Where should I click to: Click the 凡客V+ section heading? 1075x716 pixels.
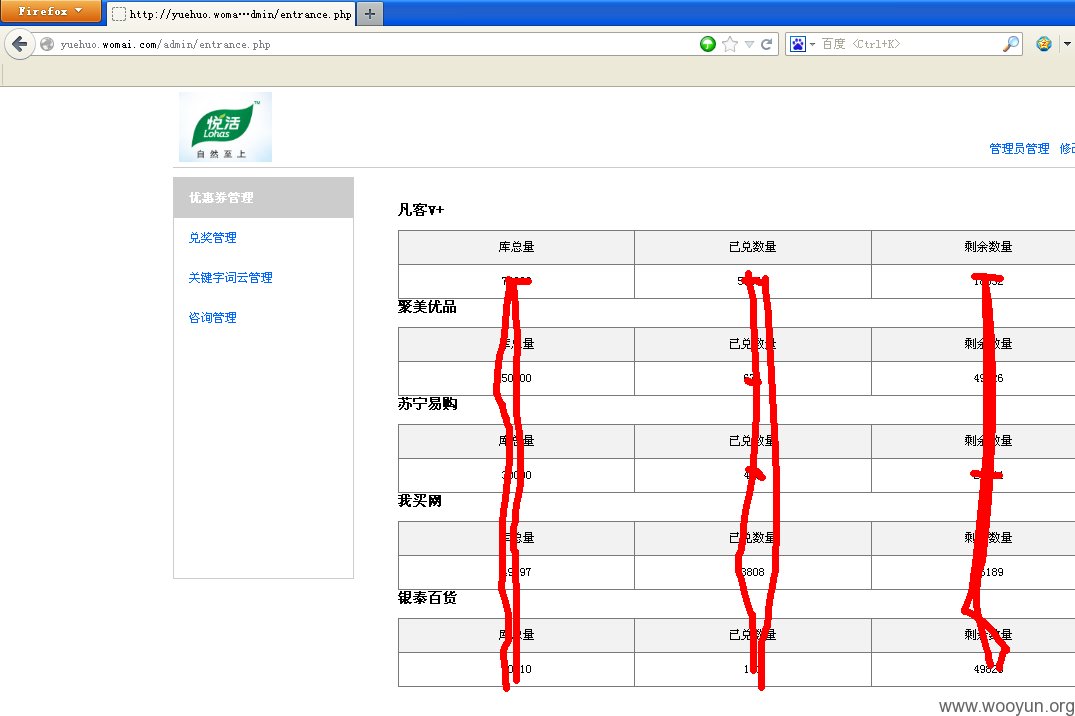click(x=421, y=209)
